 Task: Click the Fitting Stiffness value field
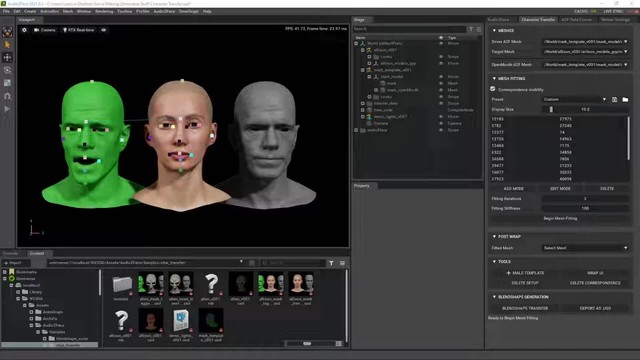tap(585, 209)
